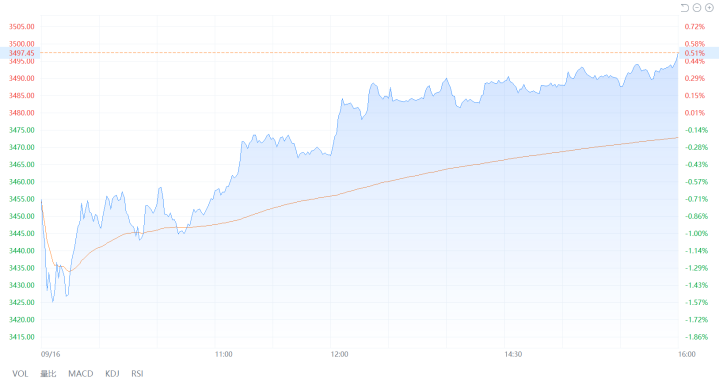This screenshot has height=385, width=719.
Task: Select the 12:00 time axis marker
Action: (x=339, y=354)
